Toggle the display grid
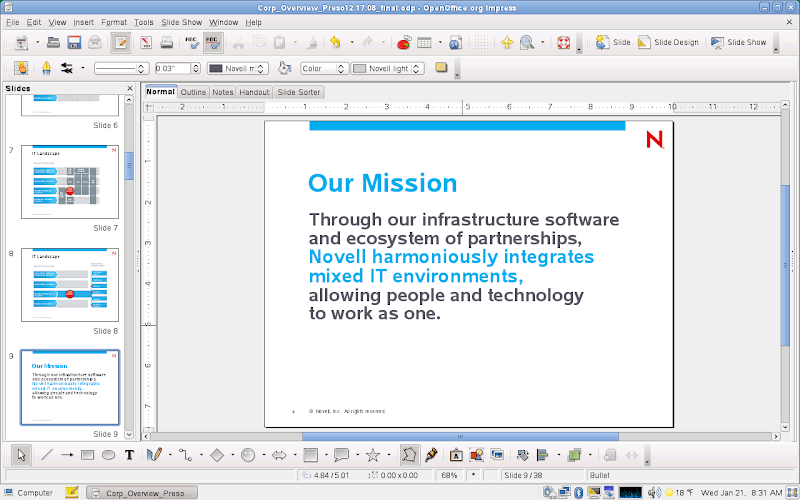 click(x=481, y=43)
